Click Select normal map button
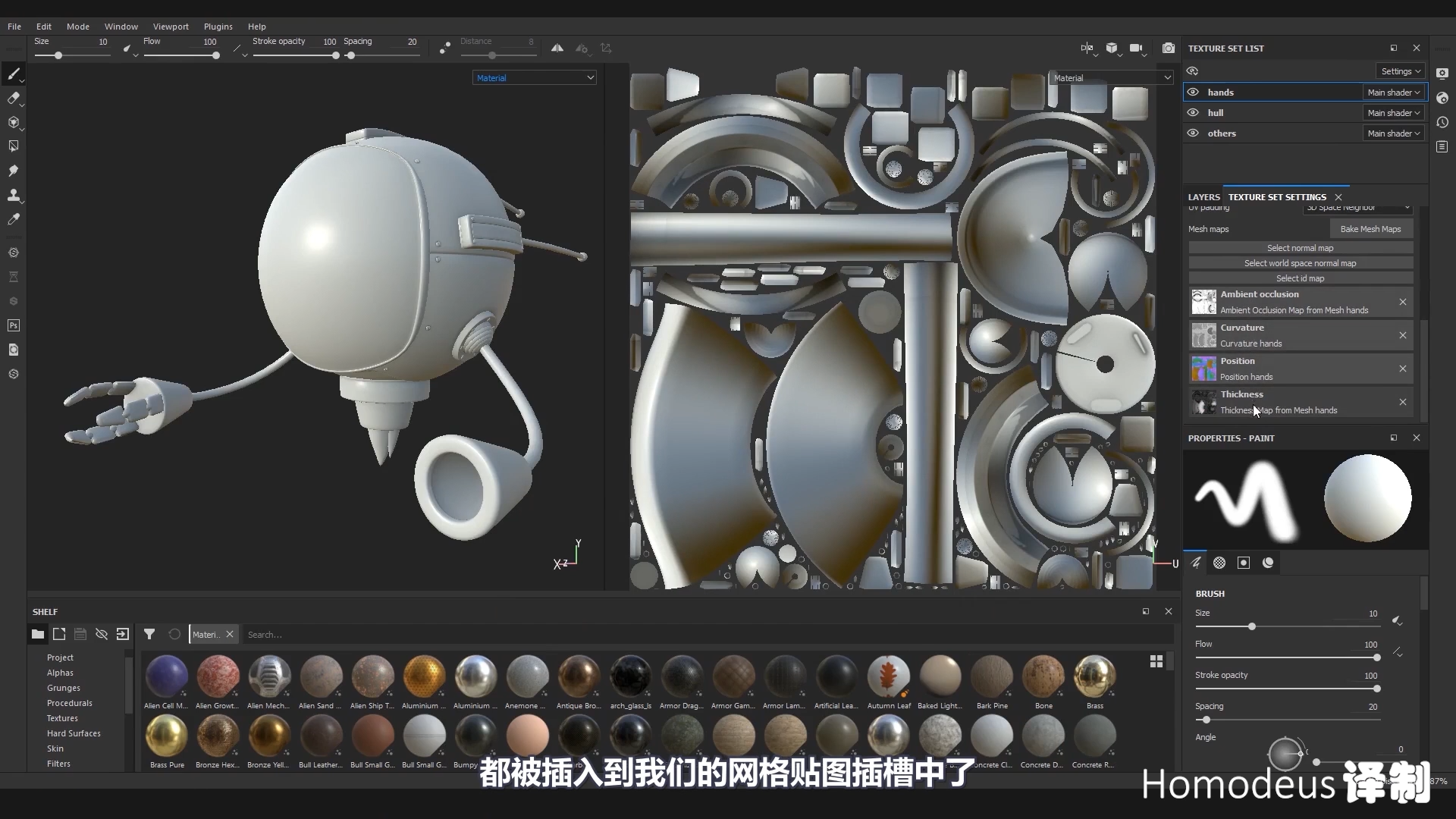The width and height of the screenshot is (1456, 819). (x=1301, y=248)
